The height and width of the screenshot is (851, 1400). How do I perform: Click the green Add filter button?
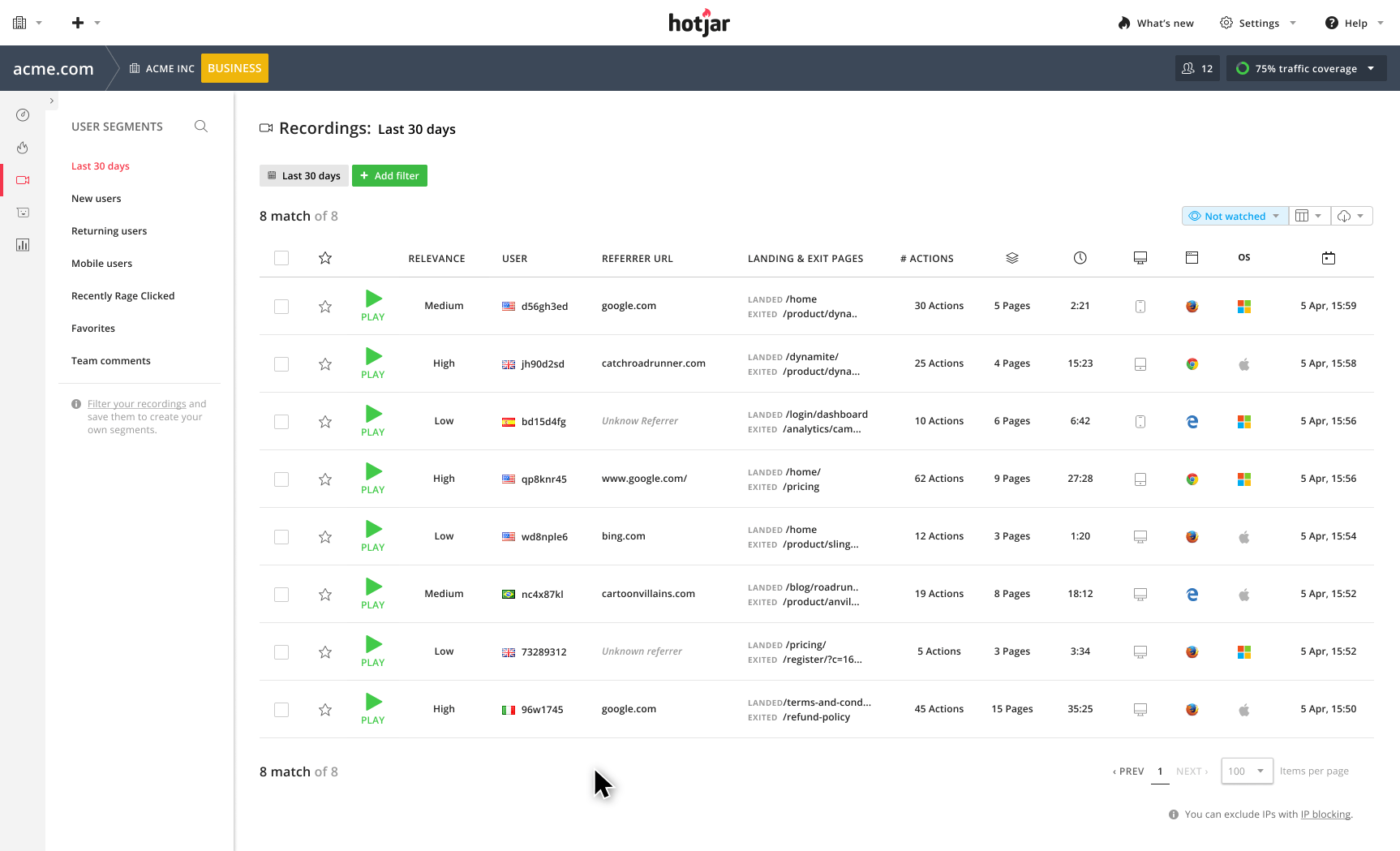(389, 176)
